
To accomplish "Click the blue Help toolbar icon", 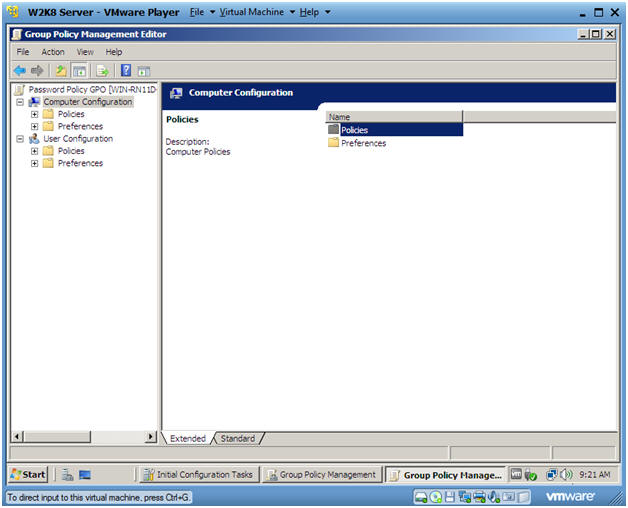I will coord(126,71).
